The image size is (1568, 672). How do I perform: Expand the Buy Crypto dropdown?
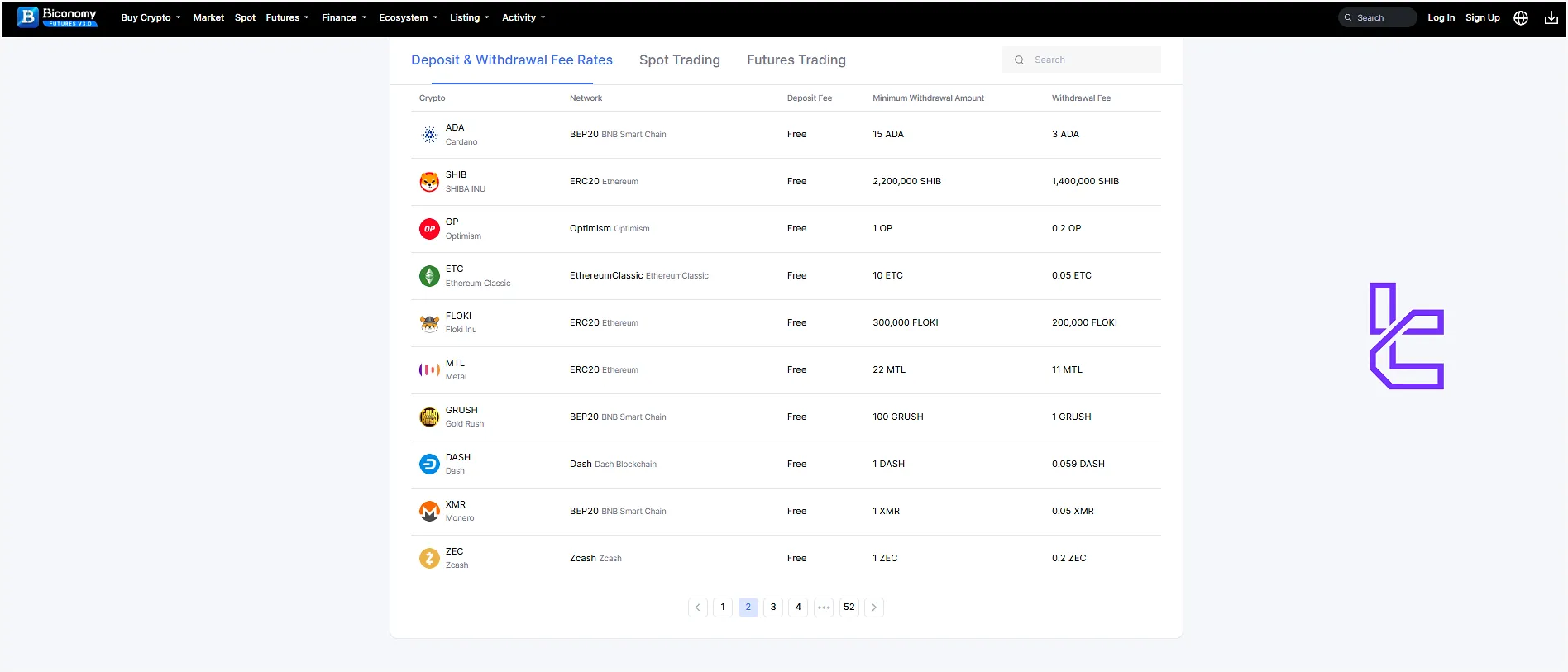(151, 18)
